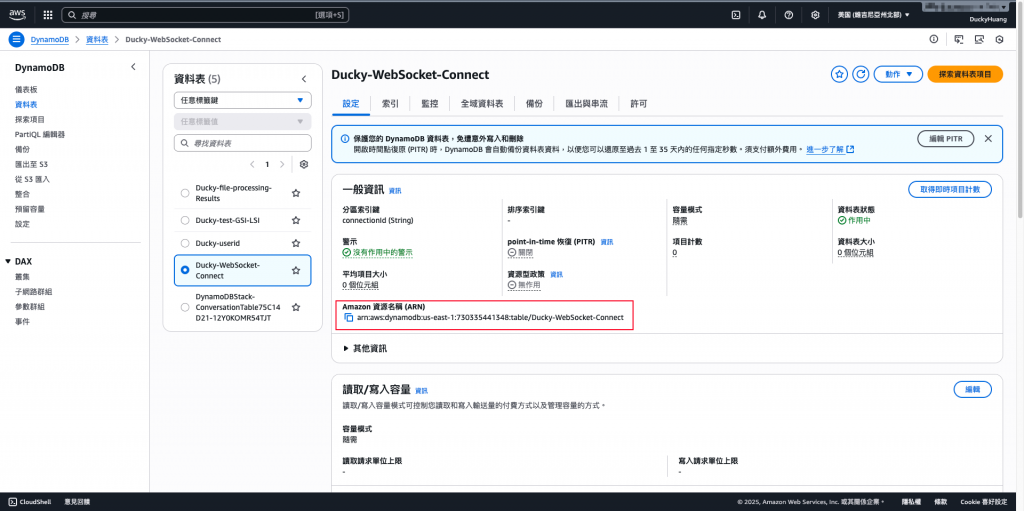Focus the 尋找資料表 search field
1024x511 pixels.
[243, 143]
